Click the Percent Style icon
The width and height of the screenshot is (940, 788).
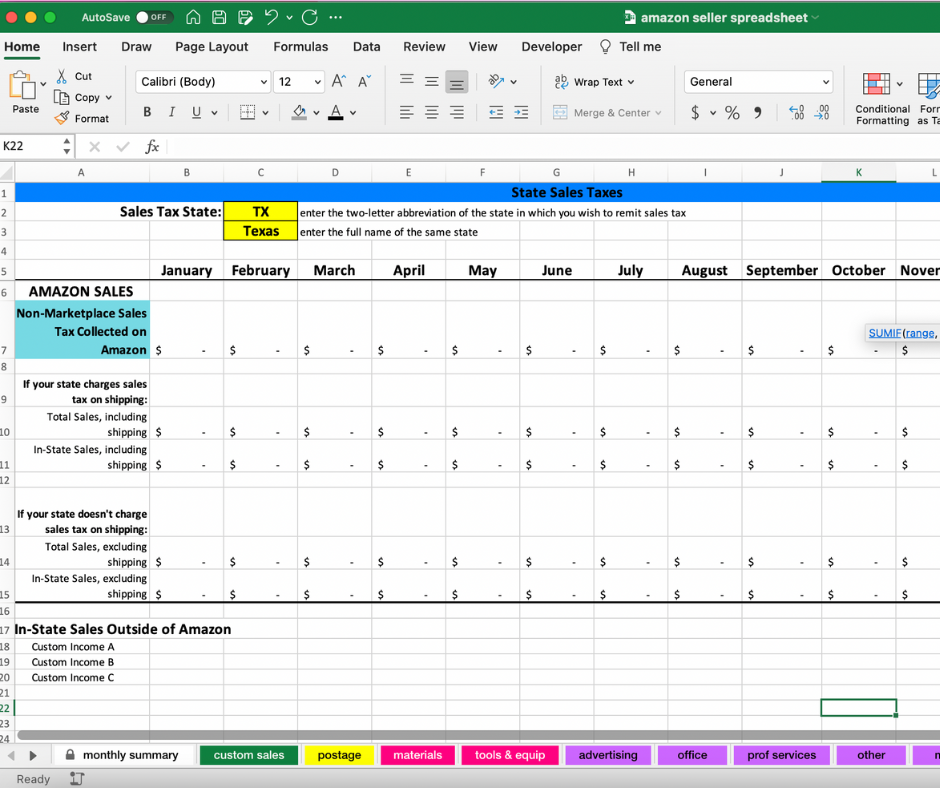point(732,113)
